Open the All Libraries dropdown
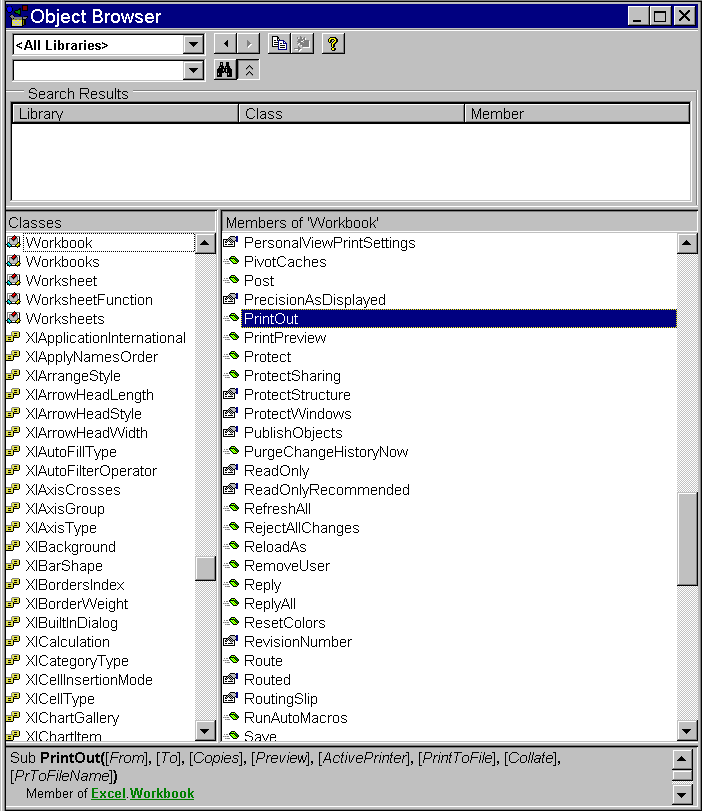Screen dimensions: 702x811 coord(193,45)
